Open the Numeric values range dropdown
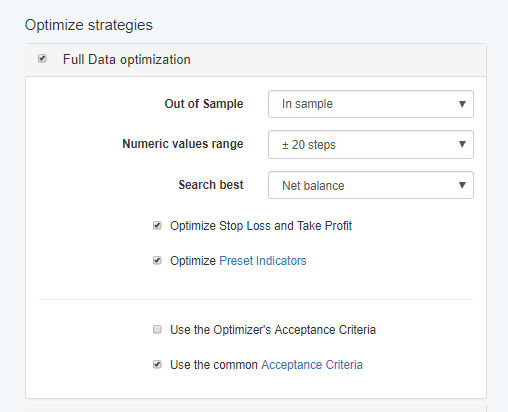 (x=371, y=145)
